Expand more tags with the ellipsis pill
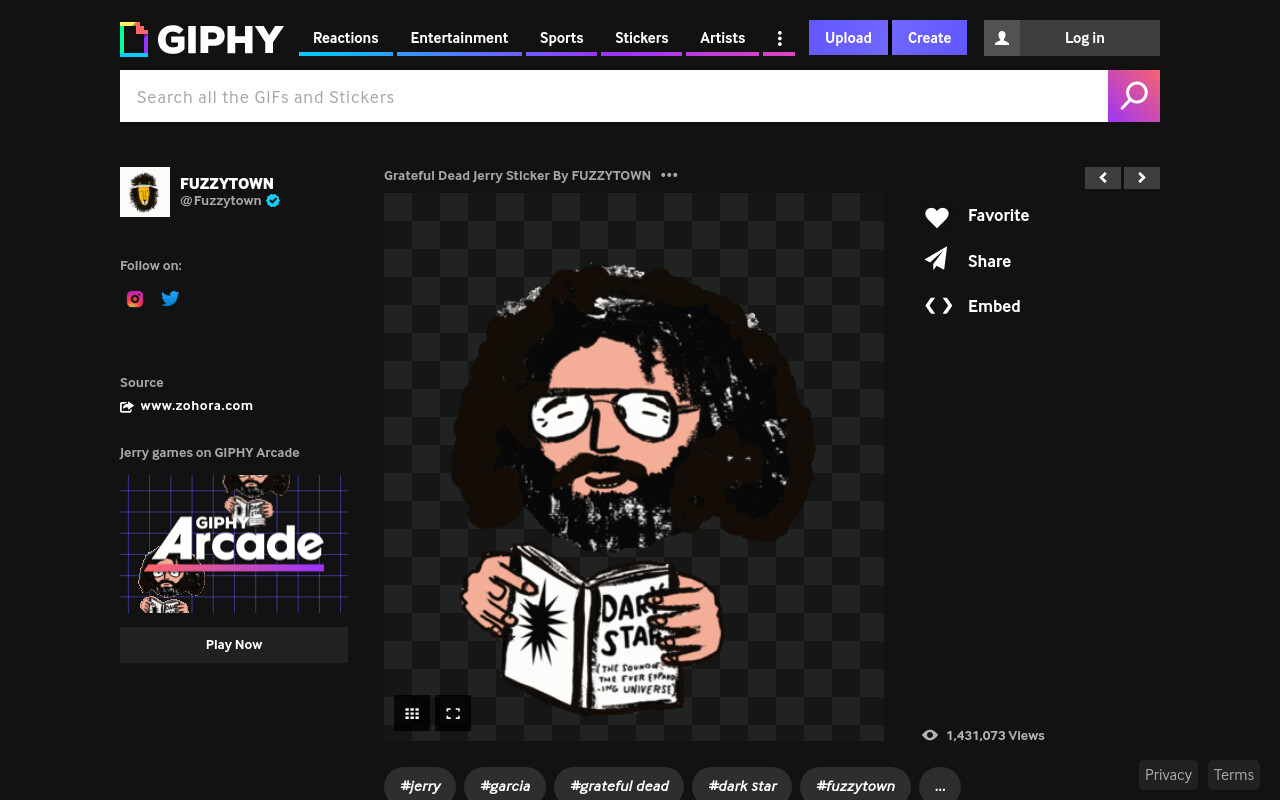Viewport: 1280px width, 800px height. 940,786
